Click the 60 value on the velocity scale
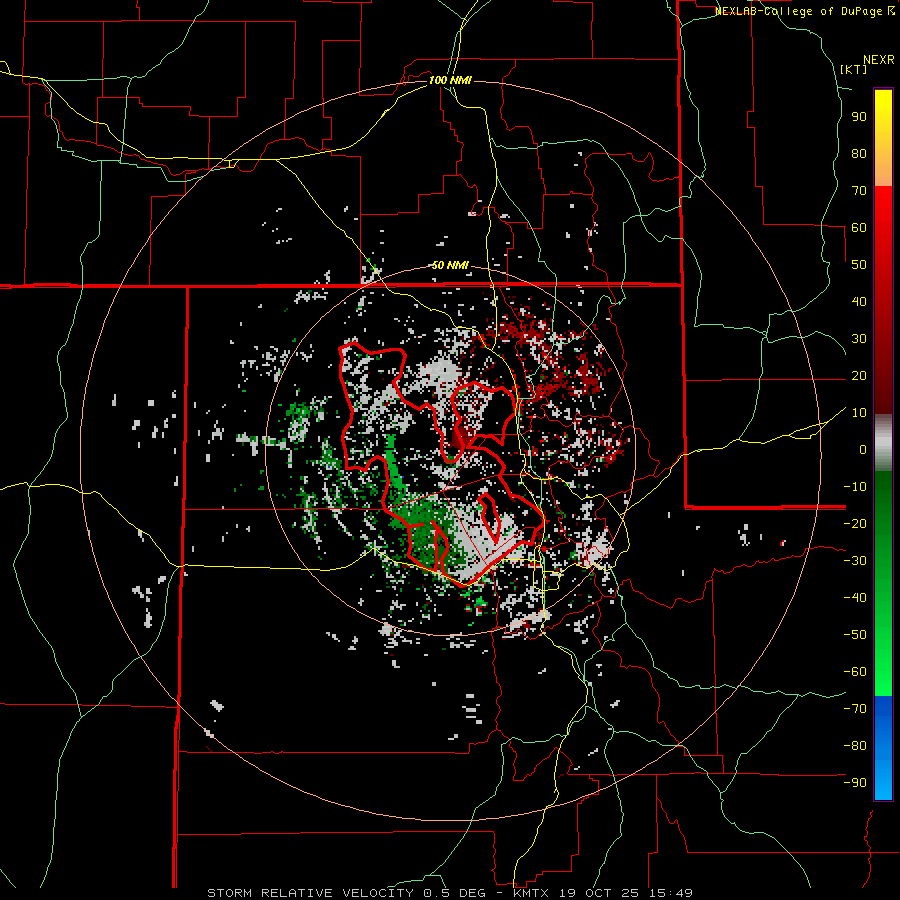 (859, 227)
